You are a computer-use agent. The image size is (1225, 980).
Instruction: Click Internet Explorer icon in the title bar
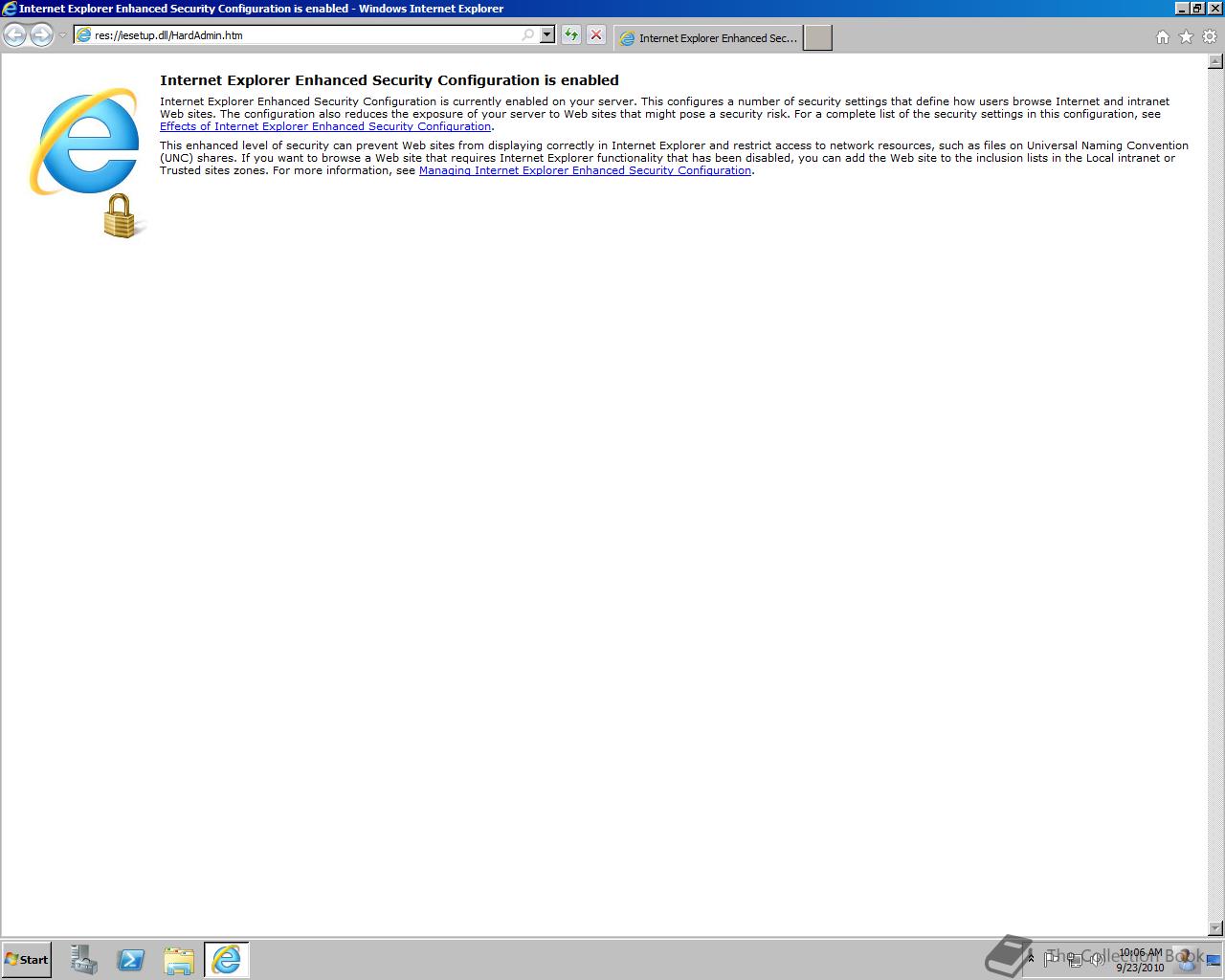pos(10,9)
